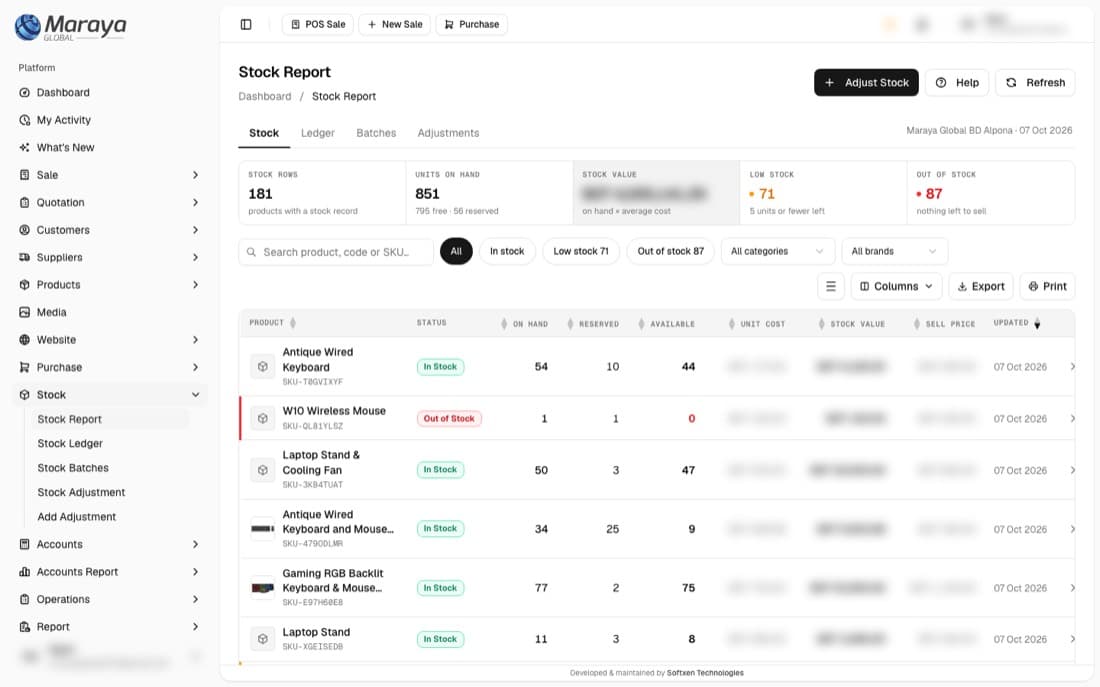Open What's New in sidebar
Screen dimensions: 1100x687
pyautogui.click(x=65, y=147)
